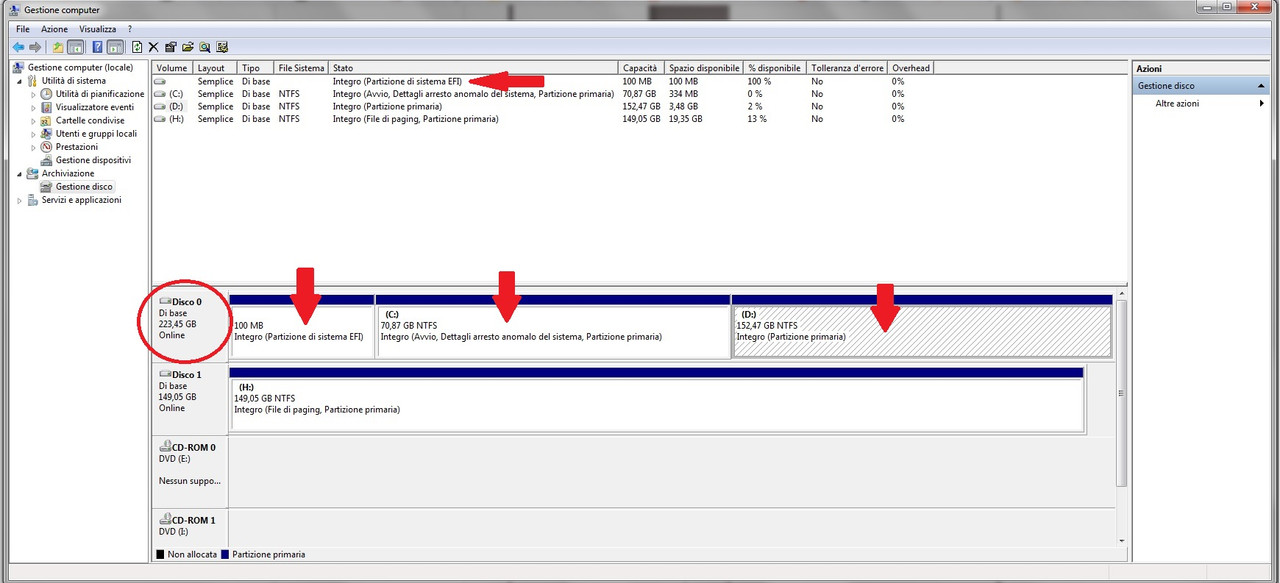Expand the Cartelle condivise node
Viewport: 1280px width, 583px height.
click(33, 120)
